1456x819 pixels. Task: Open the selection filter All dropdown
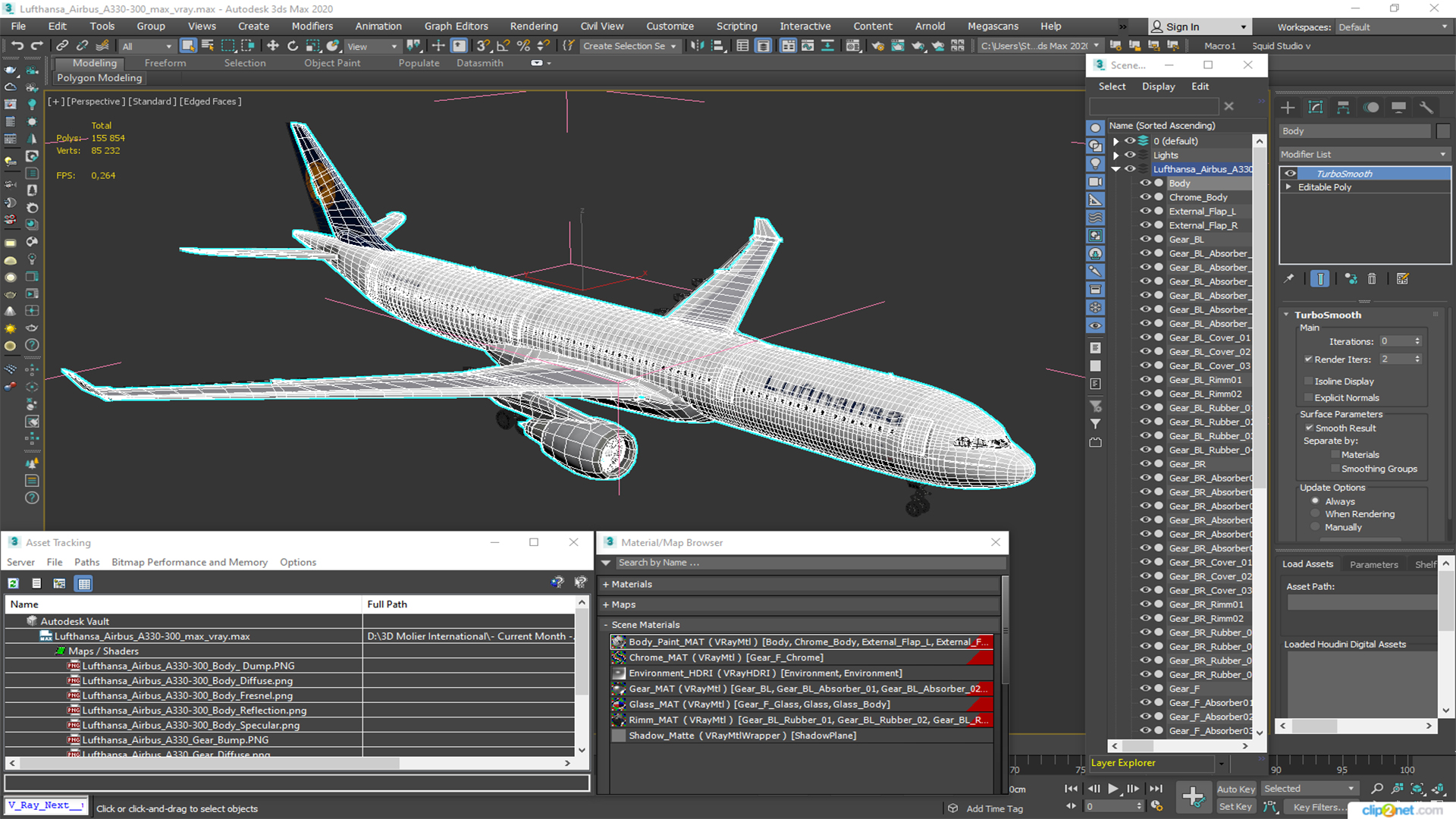[x=147, y=46]
